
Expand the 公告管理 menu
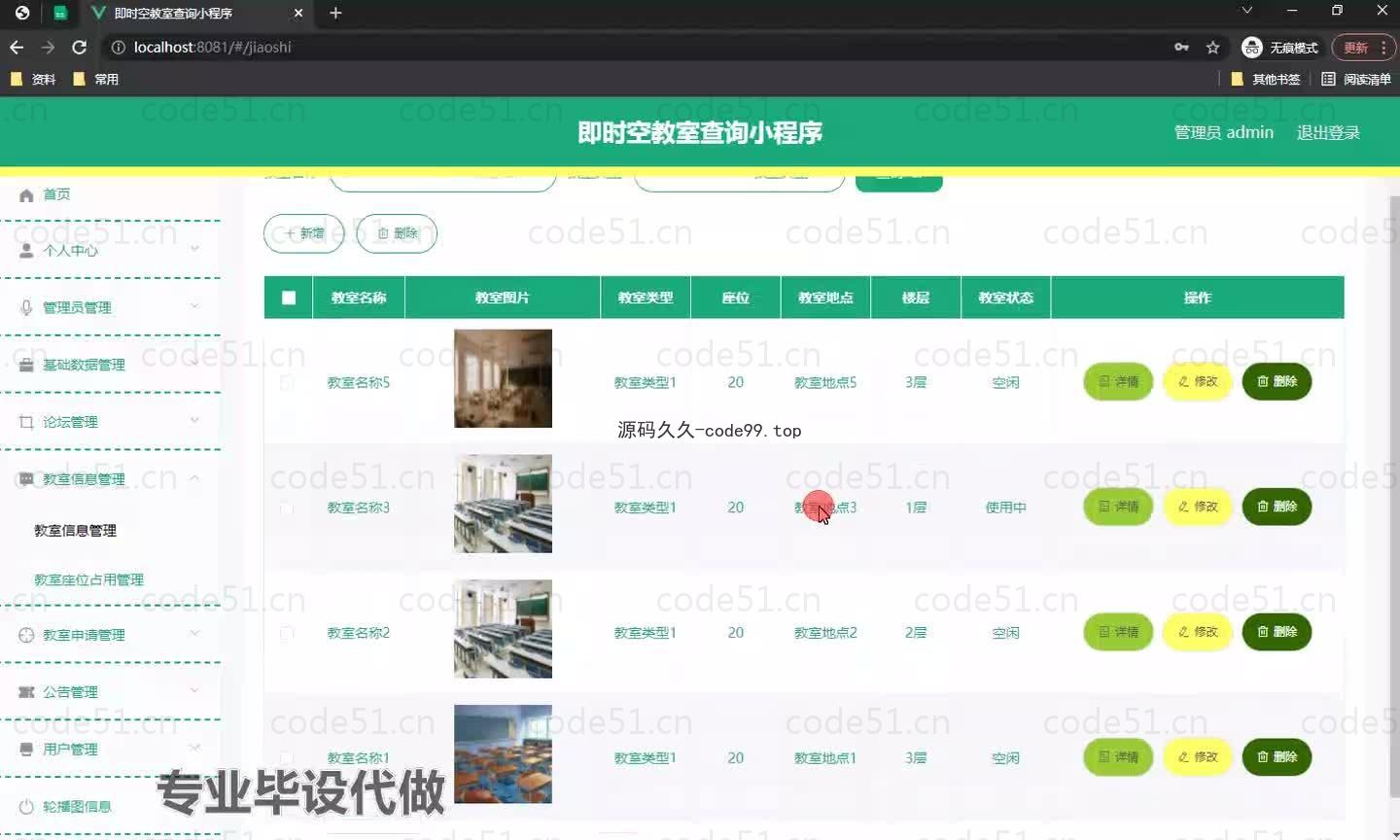coord(110,692)
